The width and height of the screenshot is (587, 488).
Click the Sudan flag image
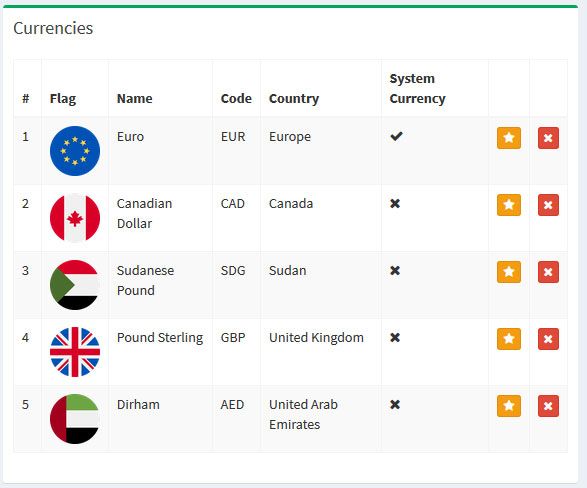tap(75, 285)
